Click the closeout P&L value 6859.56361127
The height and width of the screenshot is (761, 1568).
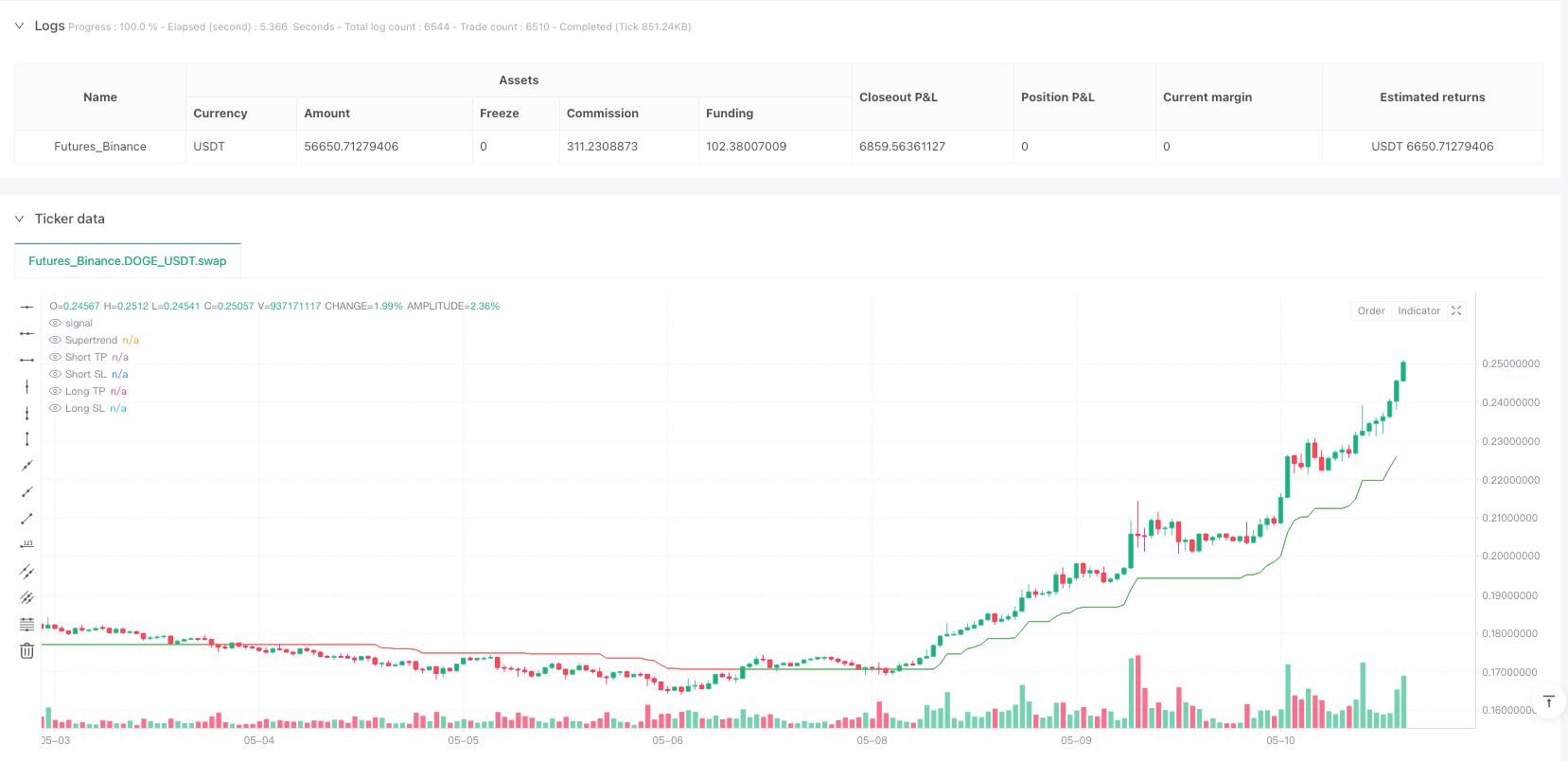click(x=902, y=147)
